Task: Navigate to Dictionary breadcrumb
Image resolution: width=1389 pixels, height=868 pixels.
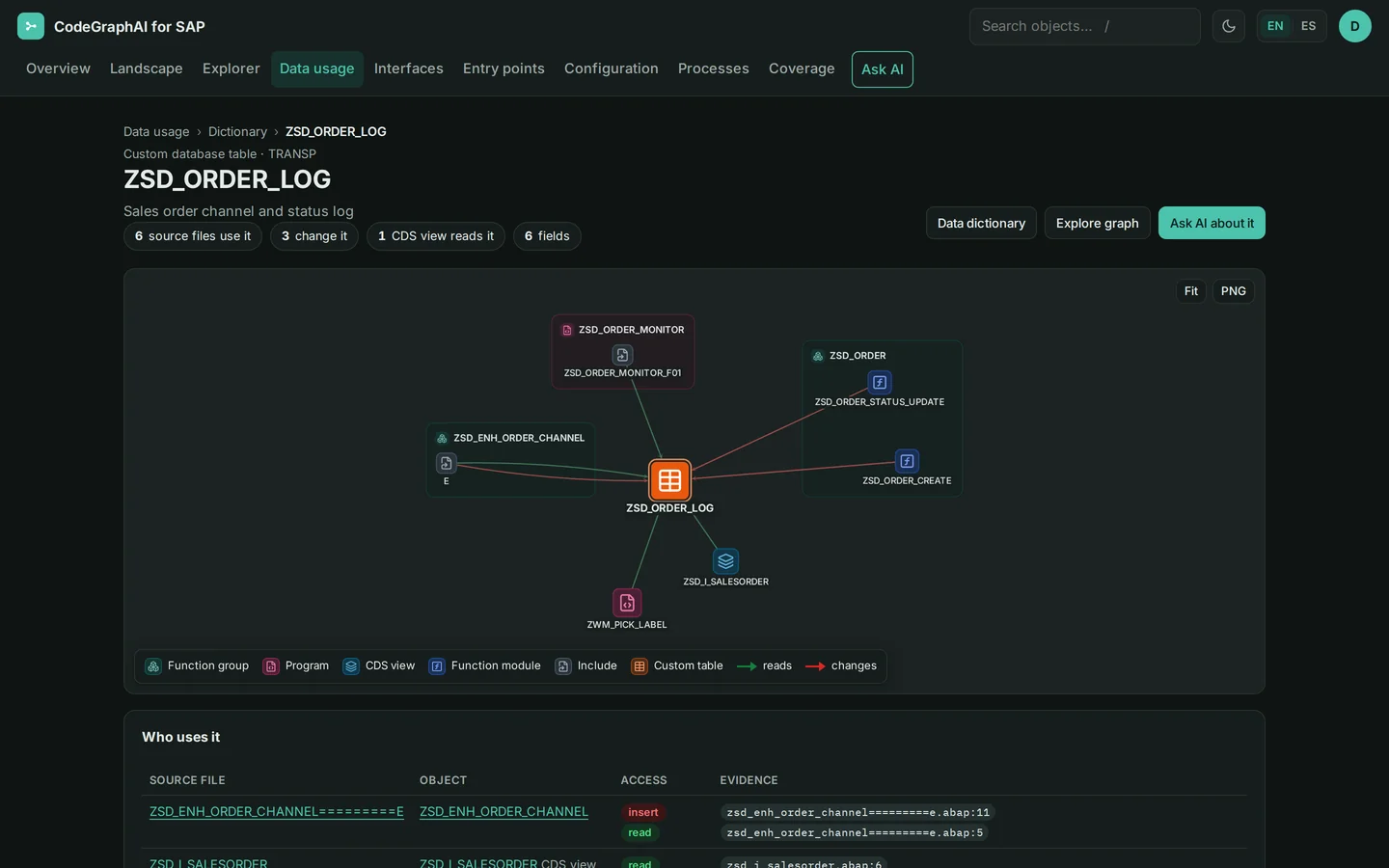Action: [237, 131]
